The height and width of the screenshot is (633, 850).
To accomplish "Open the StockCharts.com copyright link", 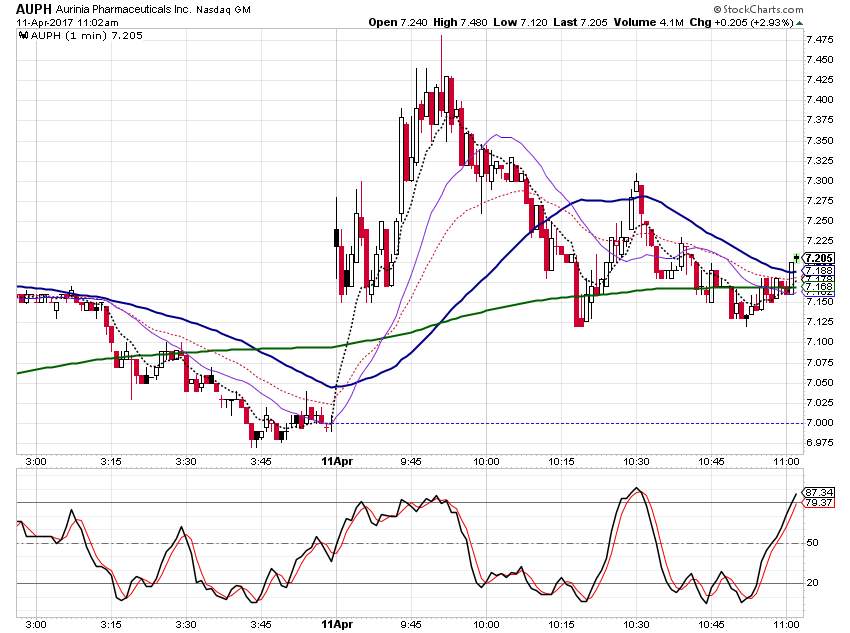I will [x=758, y=9].
